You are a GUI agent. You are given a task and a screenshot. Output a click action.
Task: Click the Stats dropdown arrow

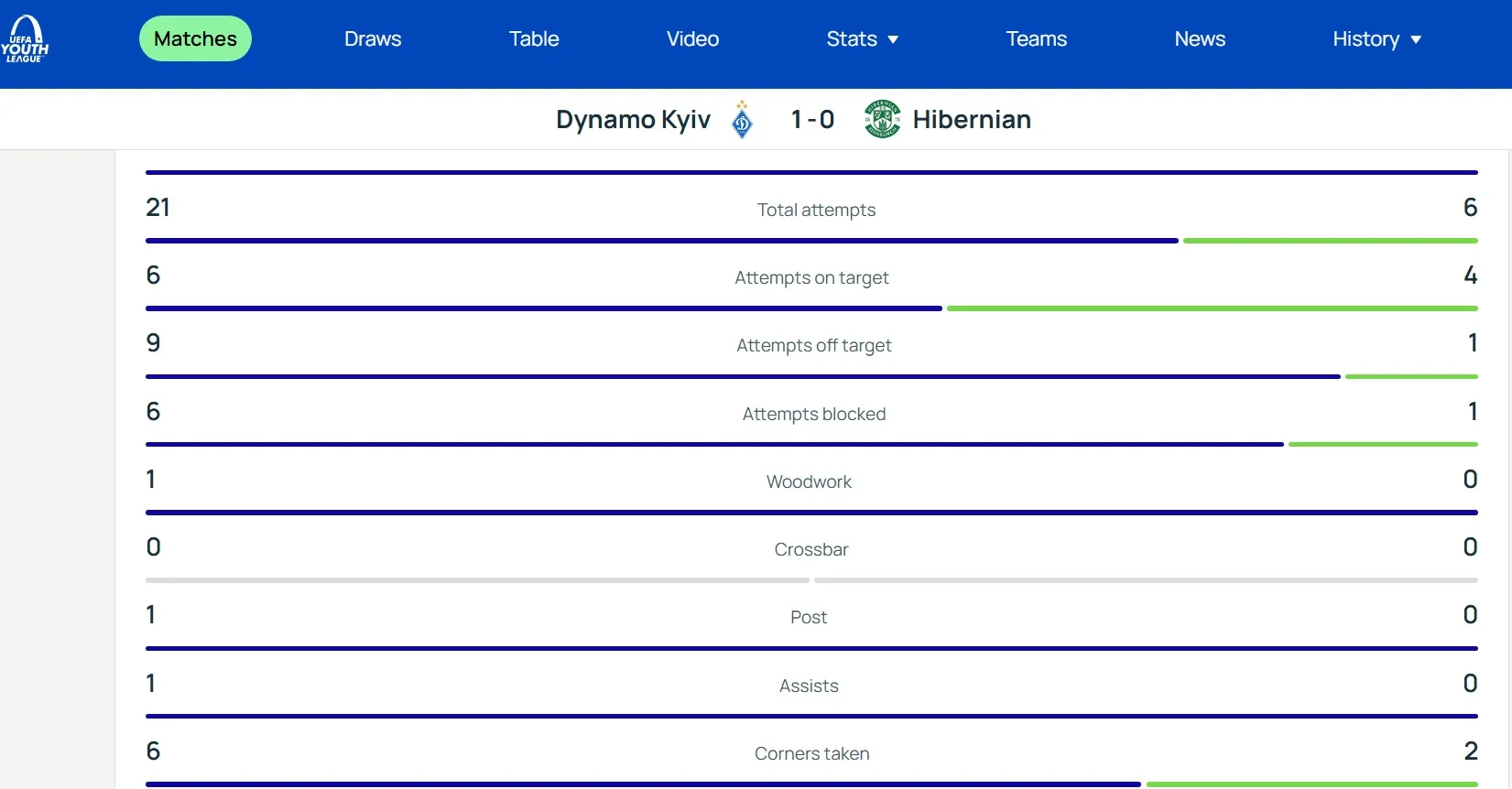click(x=894, y=39)
